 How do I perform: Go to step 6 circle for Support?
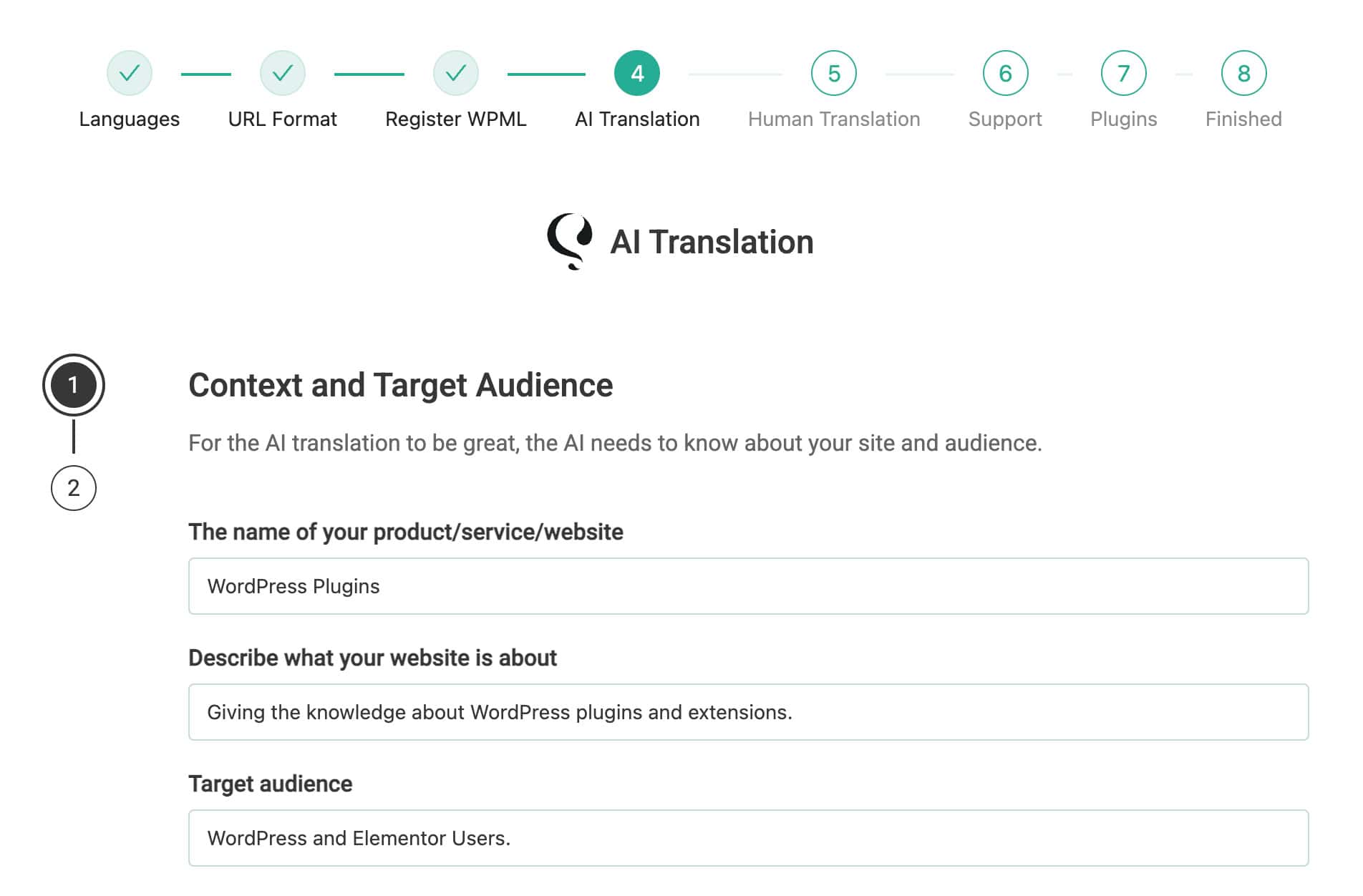pyautogui.click(x=1005, y=73)
